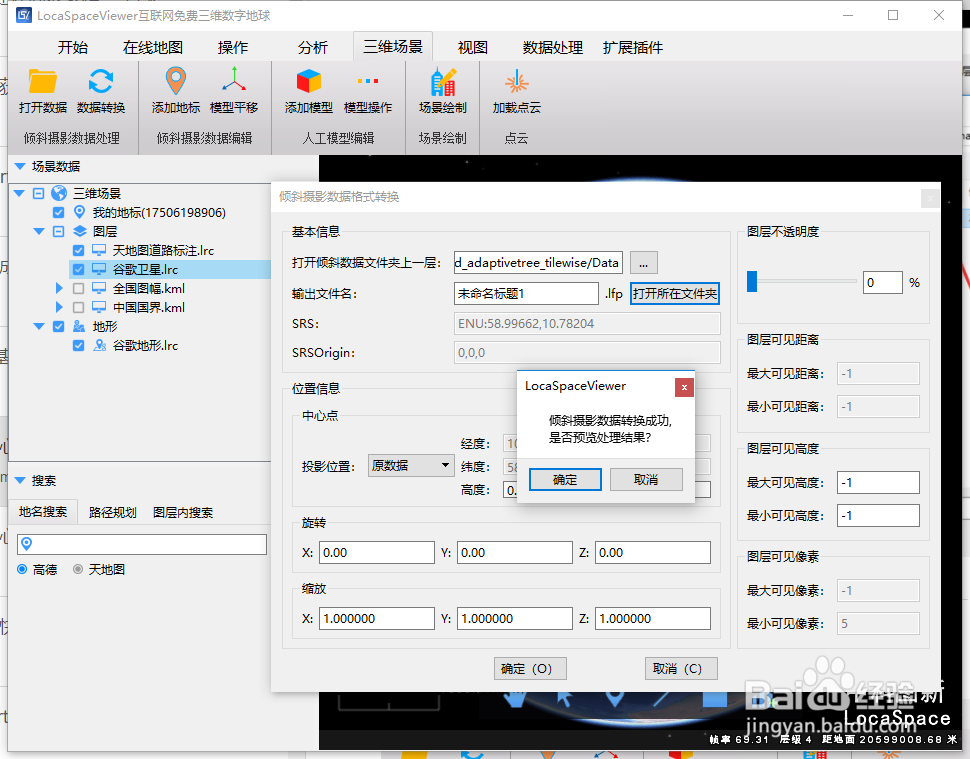Confirm the conversion success dialog with 确定
The width and height of the screenshot is (970, 759).
(563, 479)
